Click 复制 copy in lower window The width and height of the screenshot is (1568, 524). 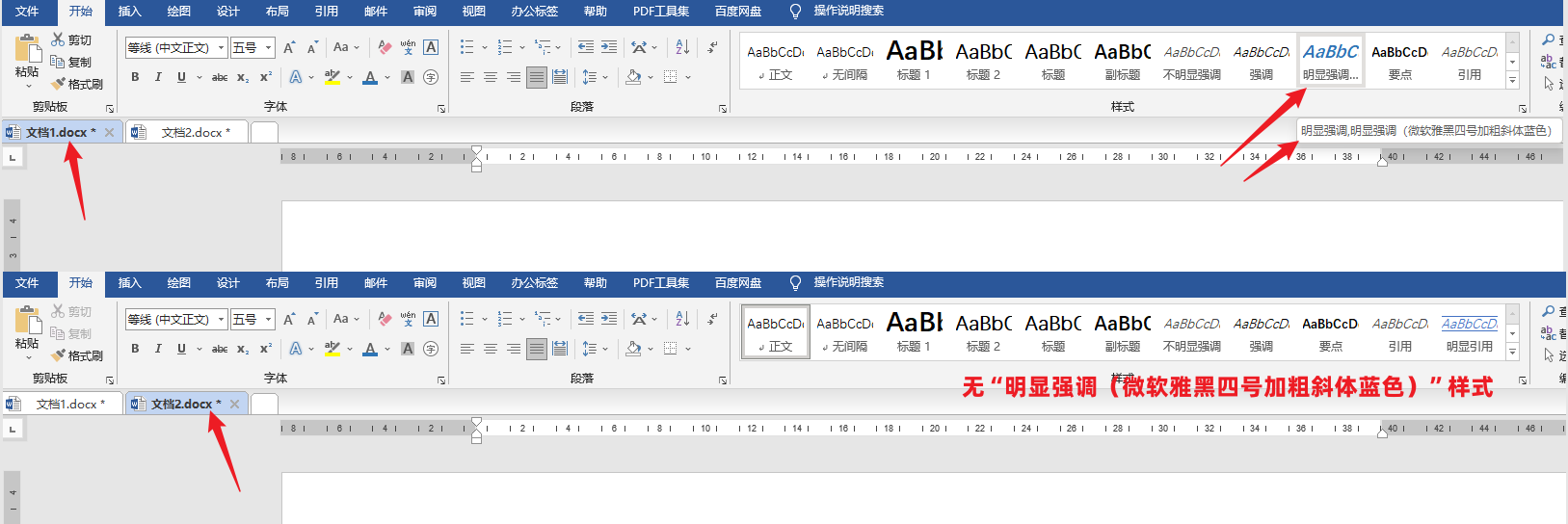[72, 333]
